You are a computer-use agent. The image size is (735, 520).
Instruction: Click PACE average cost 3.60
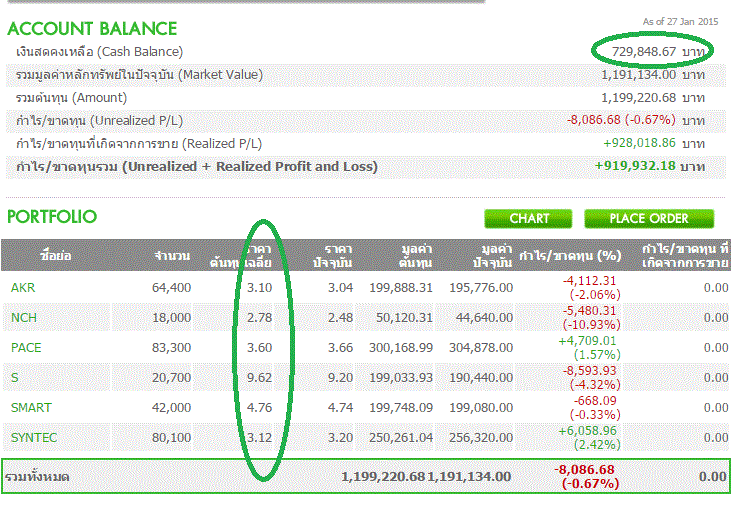[259, 347]
